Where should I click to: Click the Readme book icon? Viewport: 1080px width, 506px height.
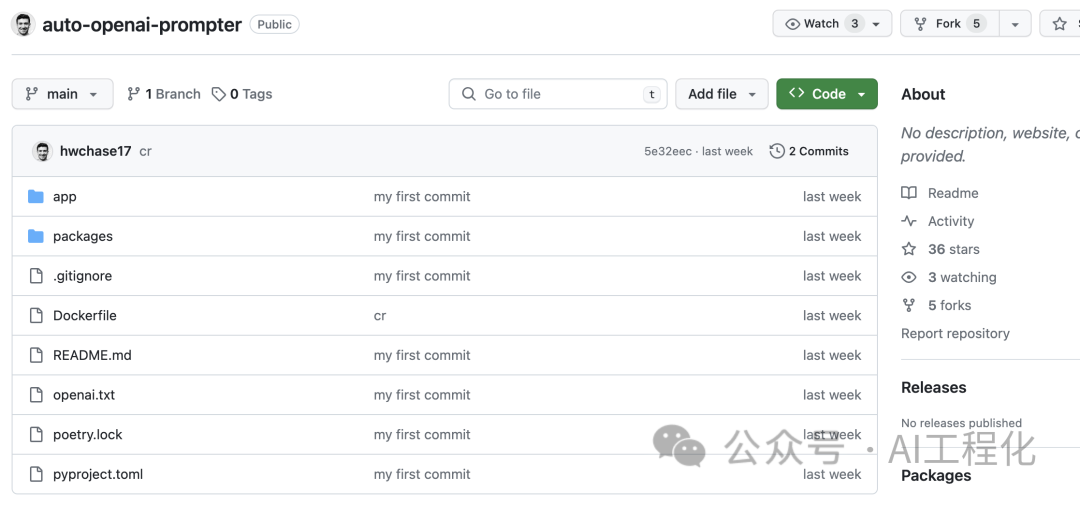point(909,193)
